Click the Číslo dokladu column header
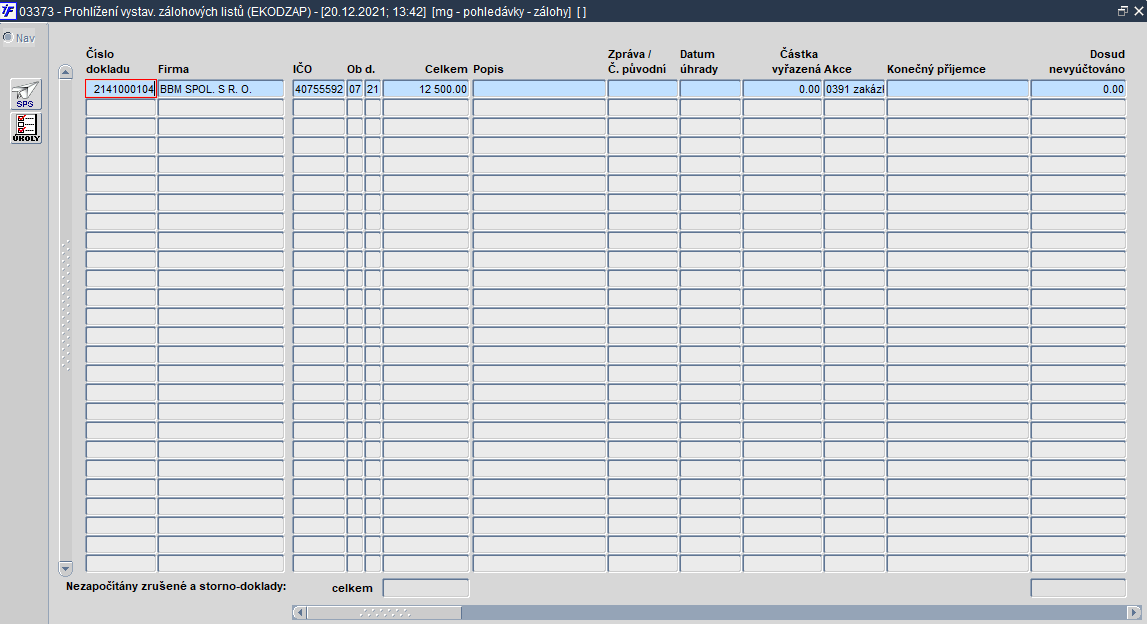1147x624 pixels. click(x=108, y=61)
